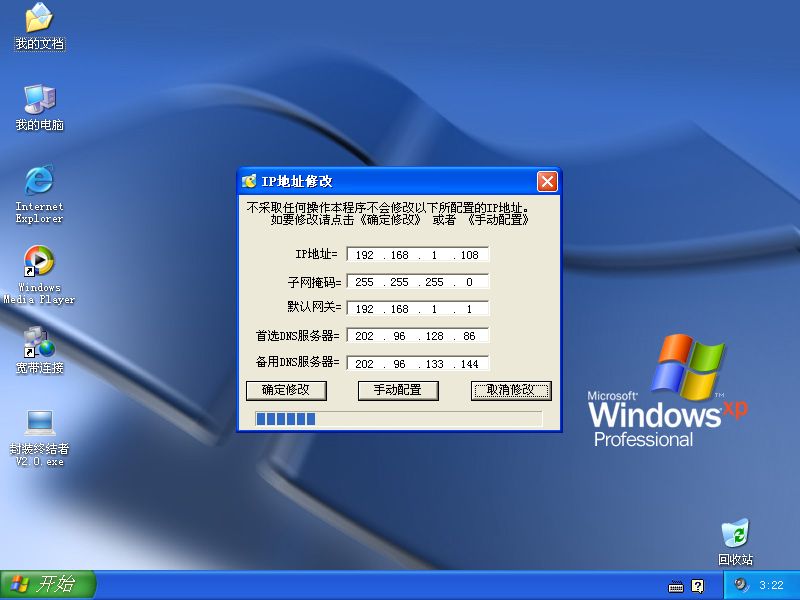Screen dimensions: 800x600
Task: Click the blue progress bar in the dialog
Action: [x=398, y=419]
